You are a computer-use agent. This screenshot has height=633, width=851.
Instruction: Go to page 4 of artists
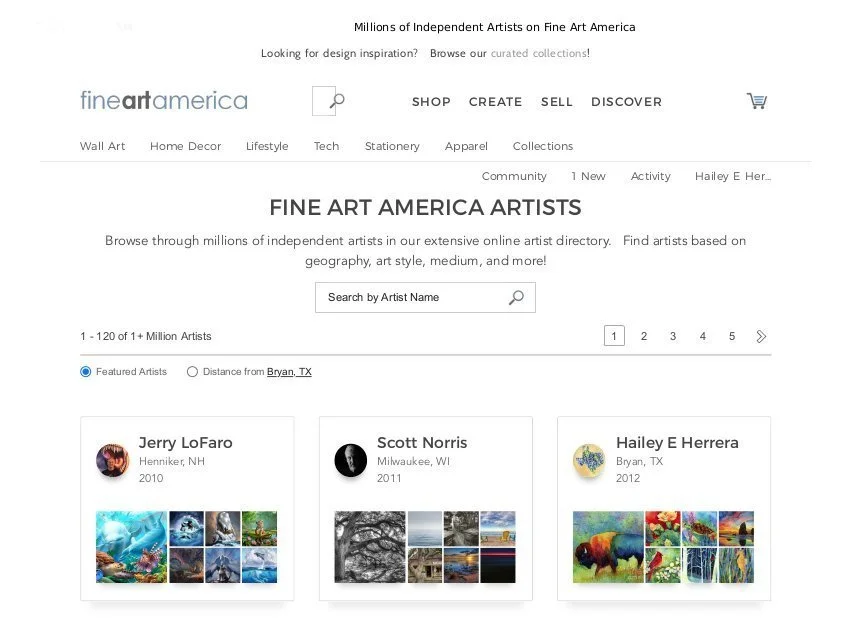[x=702, y=336]
